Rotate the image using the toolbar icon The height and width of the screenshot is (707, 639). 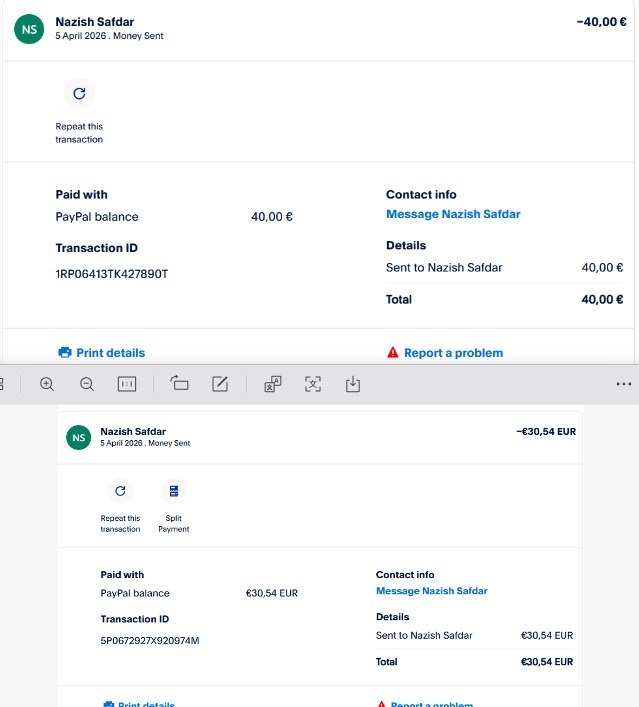click(180, 384)
